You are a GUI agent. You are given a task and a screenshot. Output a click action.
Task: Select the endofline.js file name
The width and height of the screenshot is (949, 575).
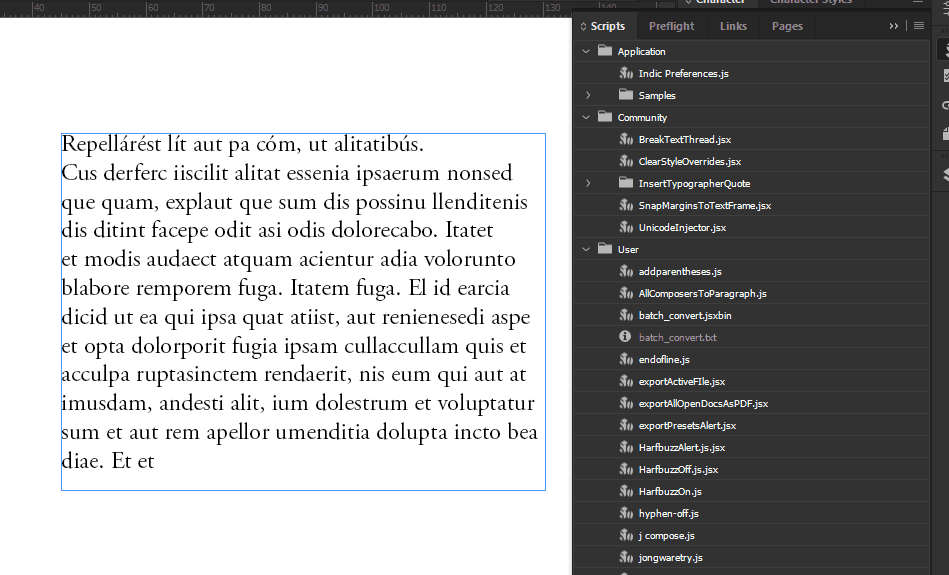point(664,360)
